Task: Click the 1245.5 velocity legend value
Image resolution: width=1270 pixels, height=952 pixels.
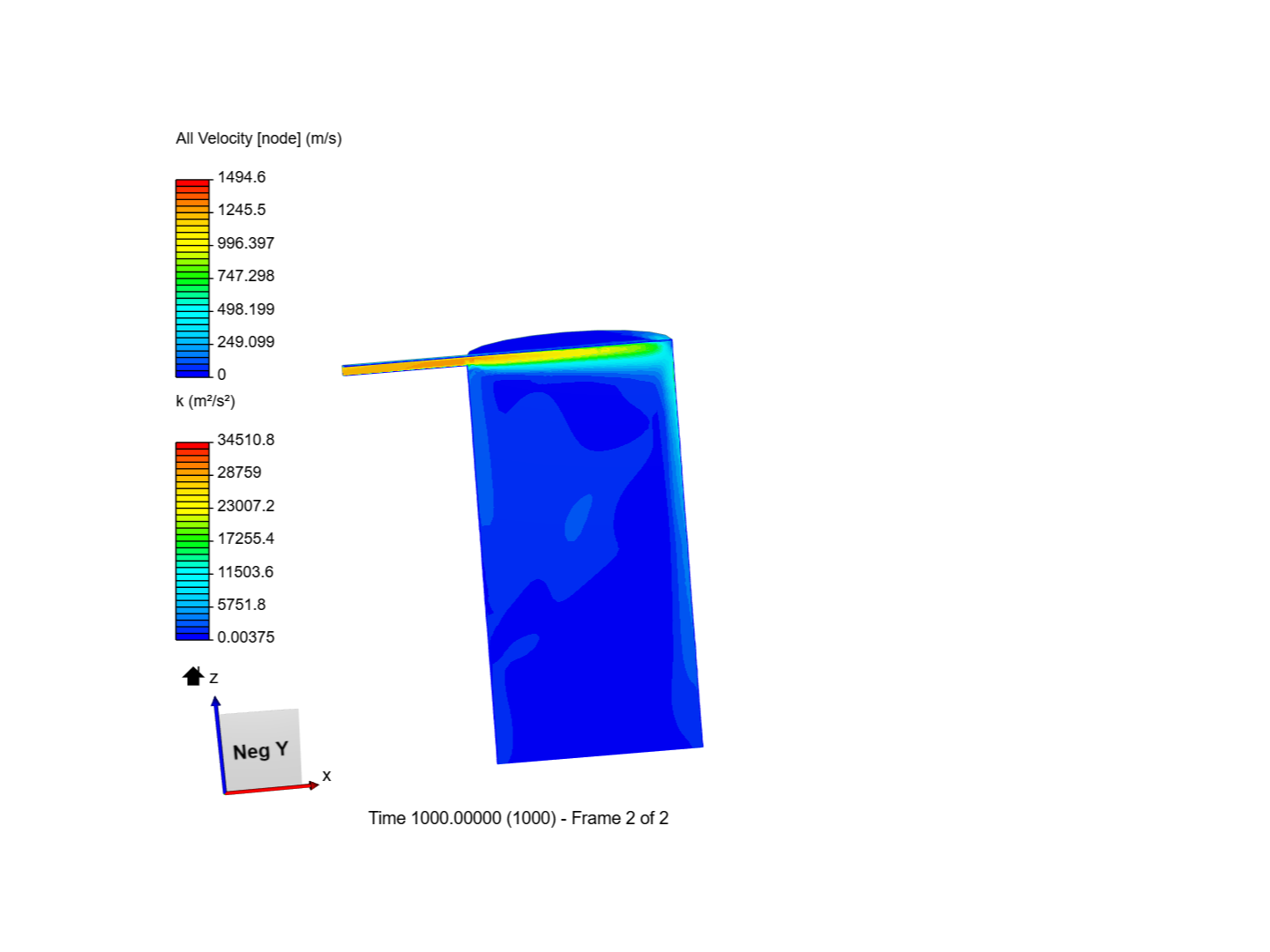Action: (242, 210)
